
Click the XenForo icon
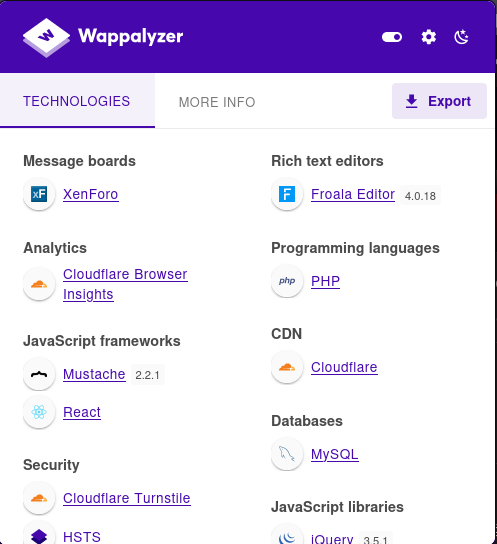tap(39, 194)
